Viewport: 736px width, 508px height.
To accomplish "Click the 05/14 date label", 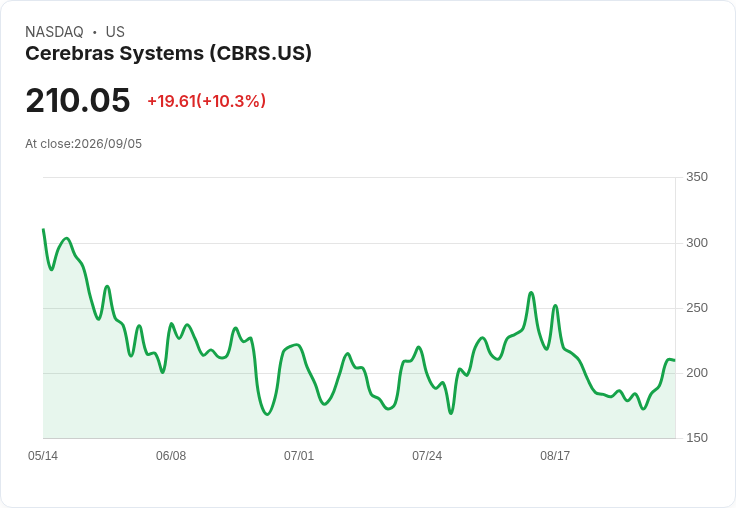I will coord(43,456).
